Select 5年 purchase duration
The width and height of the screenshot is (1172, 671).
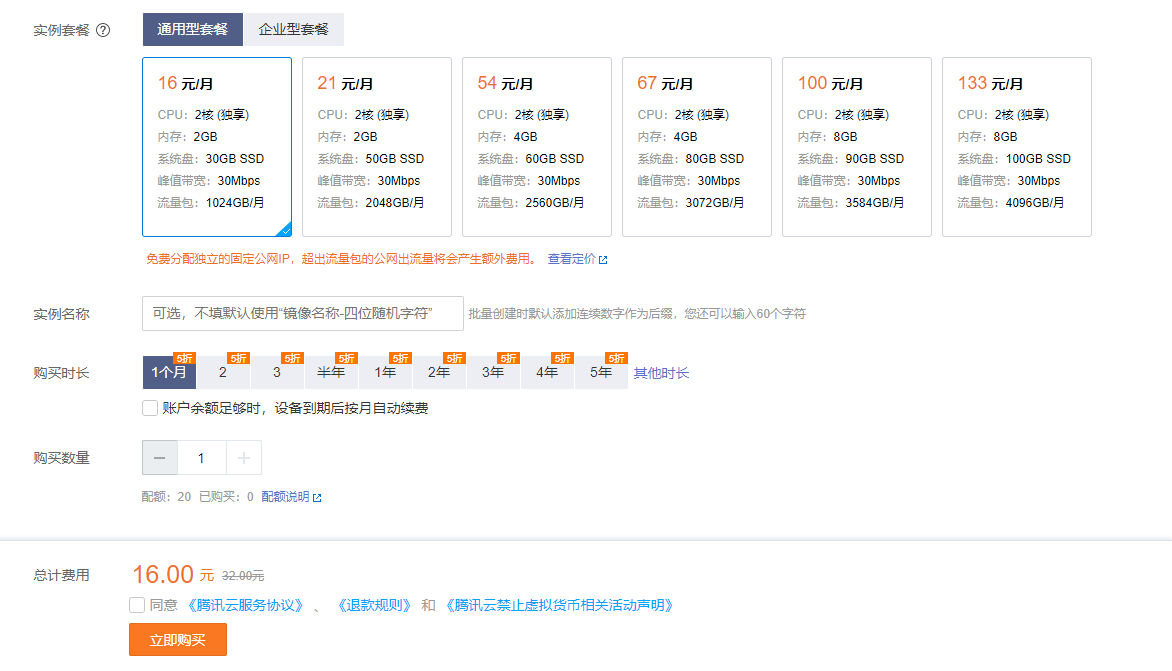[x=601, y=373]
